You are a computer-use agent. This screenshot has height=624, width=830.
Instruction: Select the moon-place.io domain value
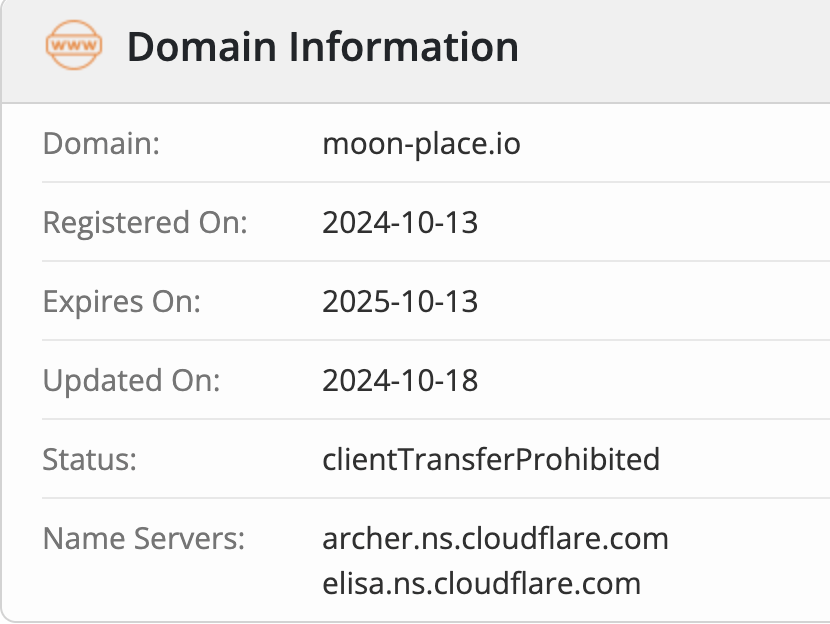point(421,143)
